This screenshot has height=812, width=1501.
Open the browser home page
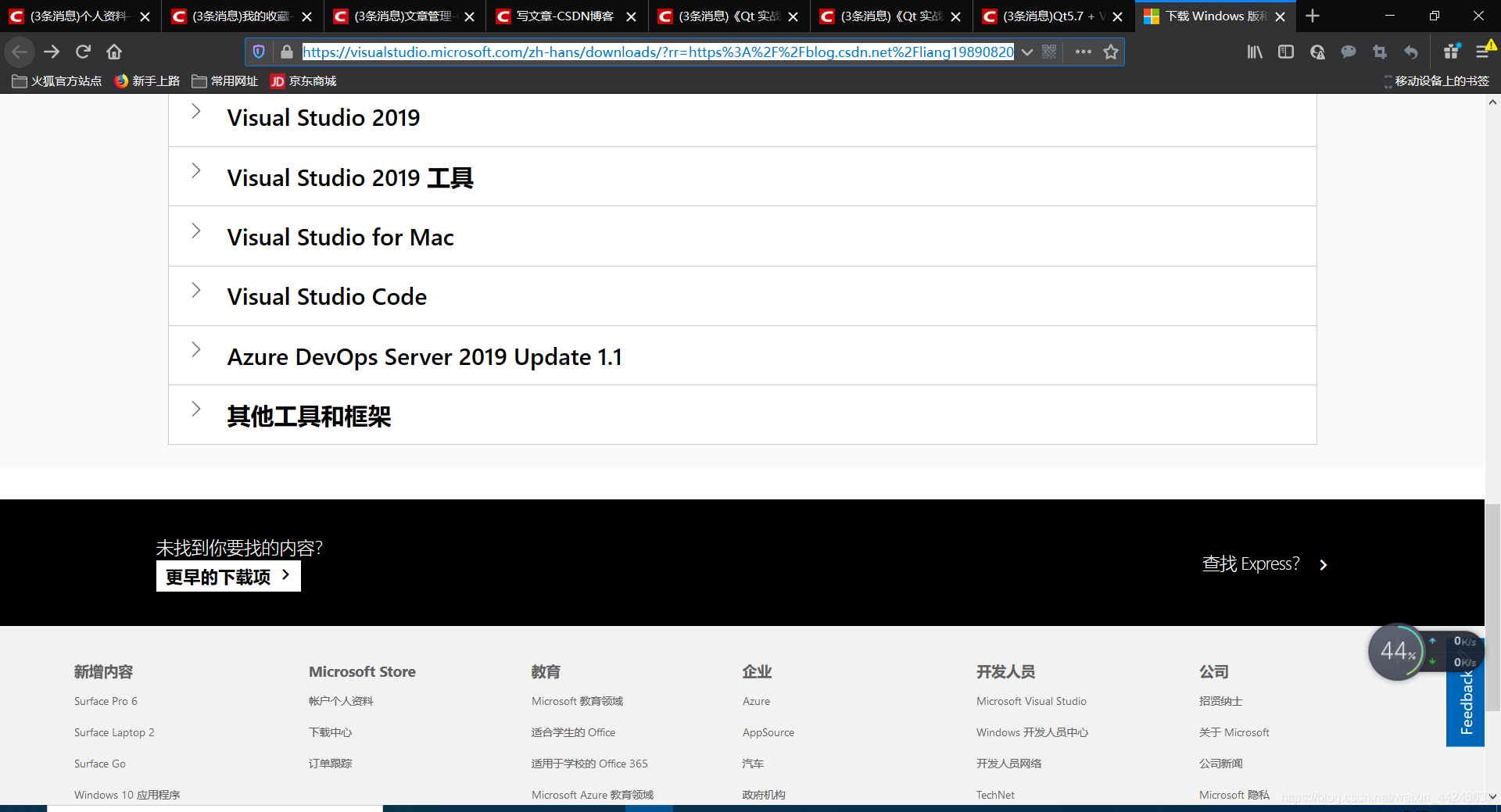tap(114, 52)
